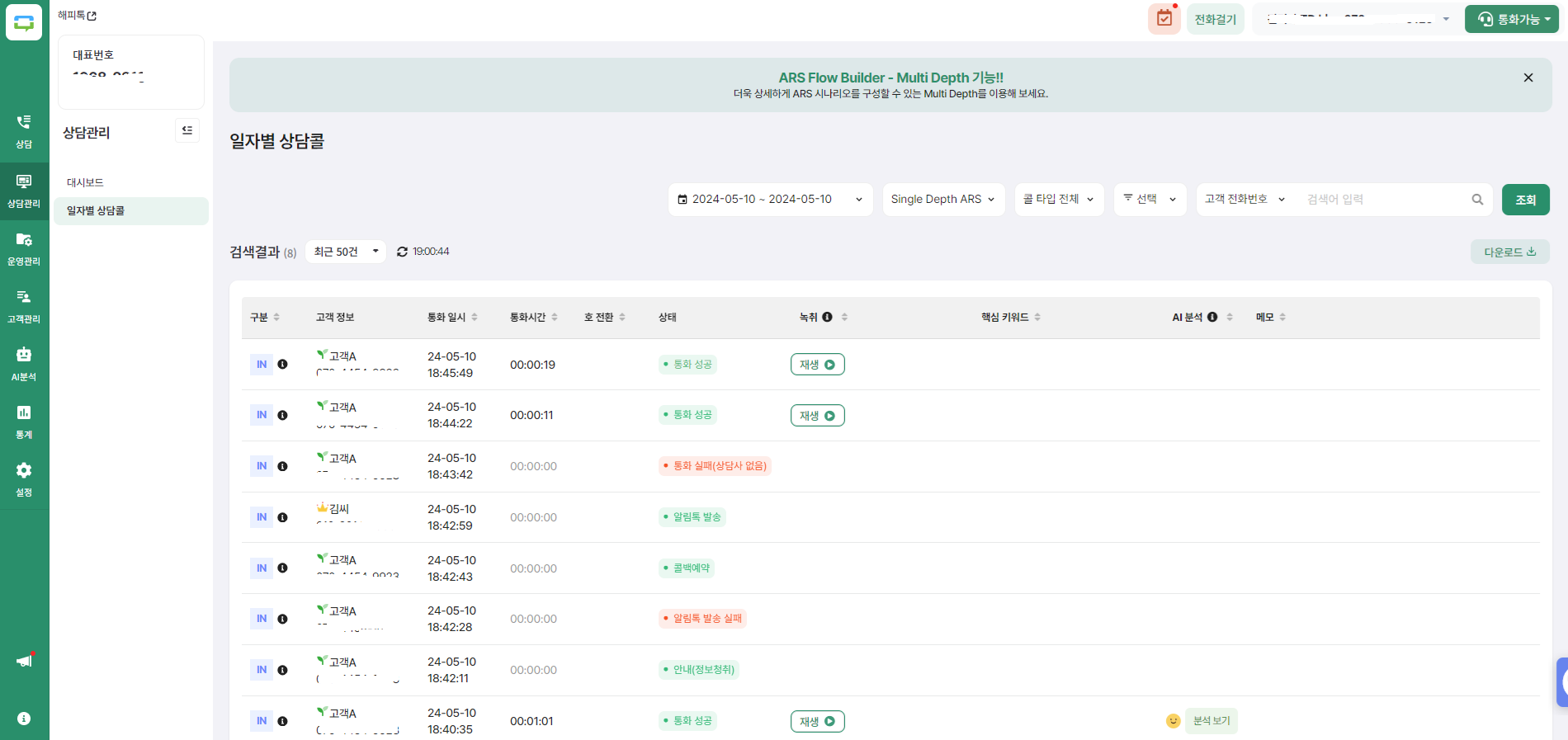Collapse the 상담관리 side panel
This screenshot has height=740, width=1568.
pos(187,130)
